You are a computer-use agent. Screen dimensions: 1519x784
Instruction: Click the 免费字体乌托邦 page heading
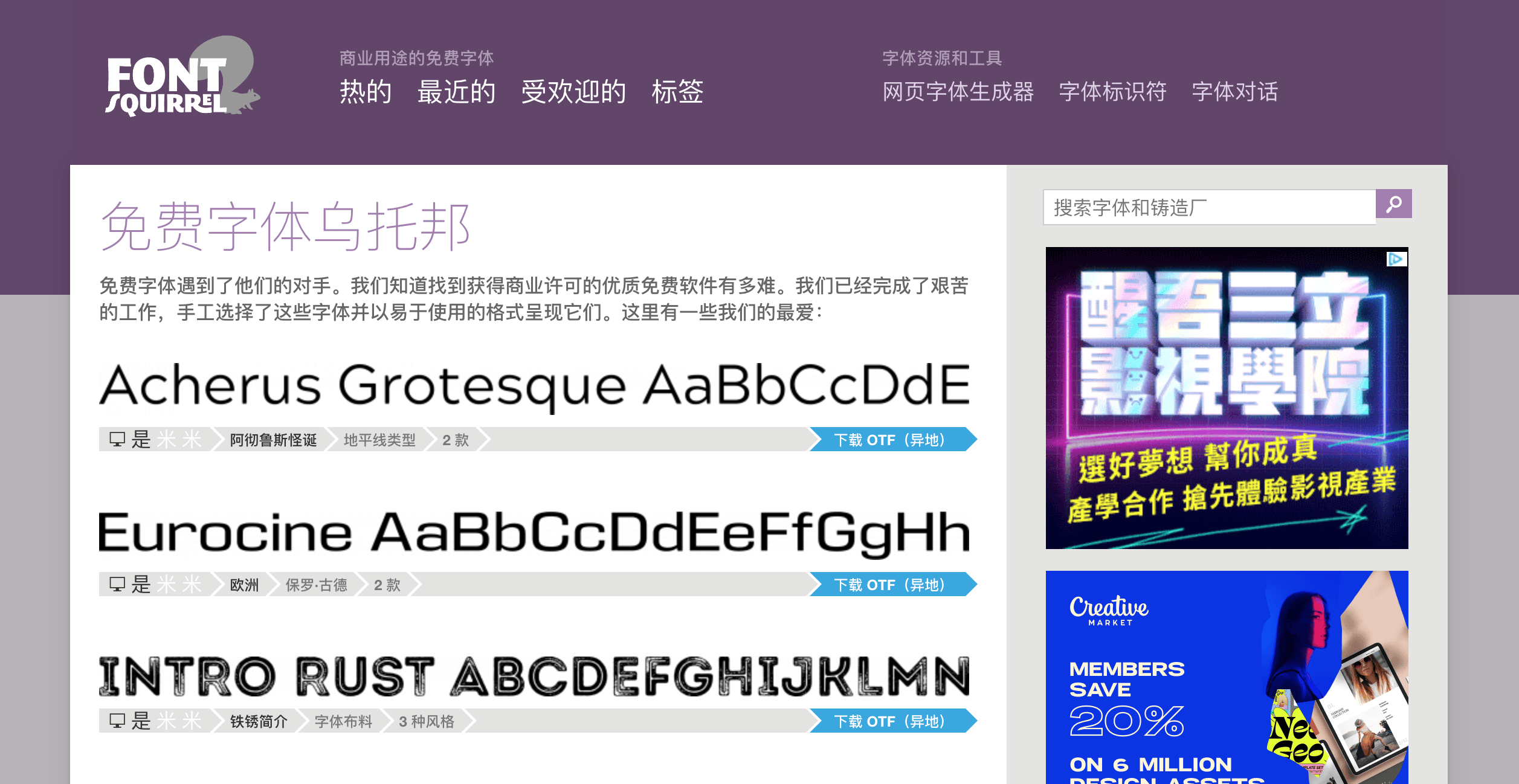click(x=285, y=227)
